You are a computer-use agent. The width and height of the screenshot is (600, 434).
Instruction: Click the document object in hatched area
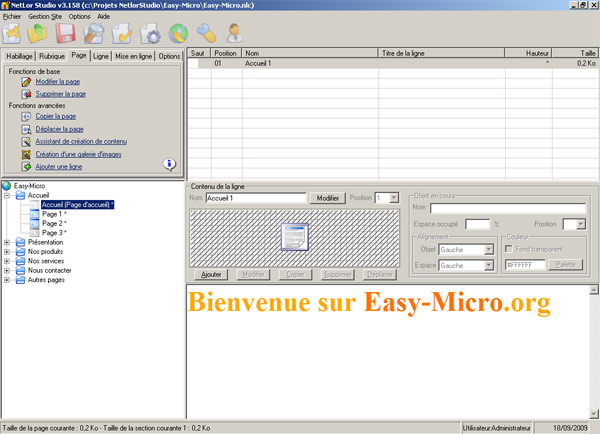(x=295, y=237)
